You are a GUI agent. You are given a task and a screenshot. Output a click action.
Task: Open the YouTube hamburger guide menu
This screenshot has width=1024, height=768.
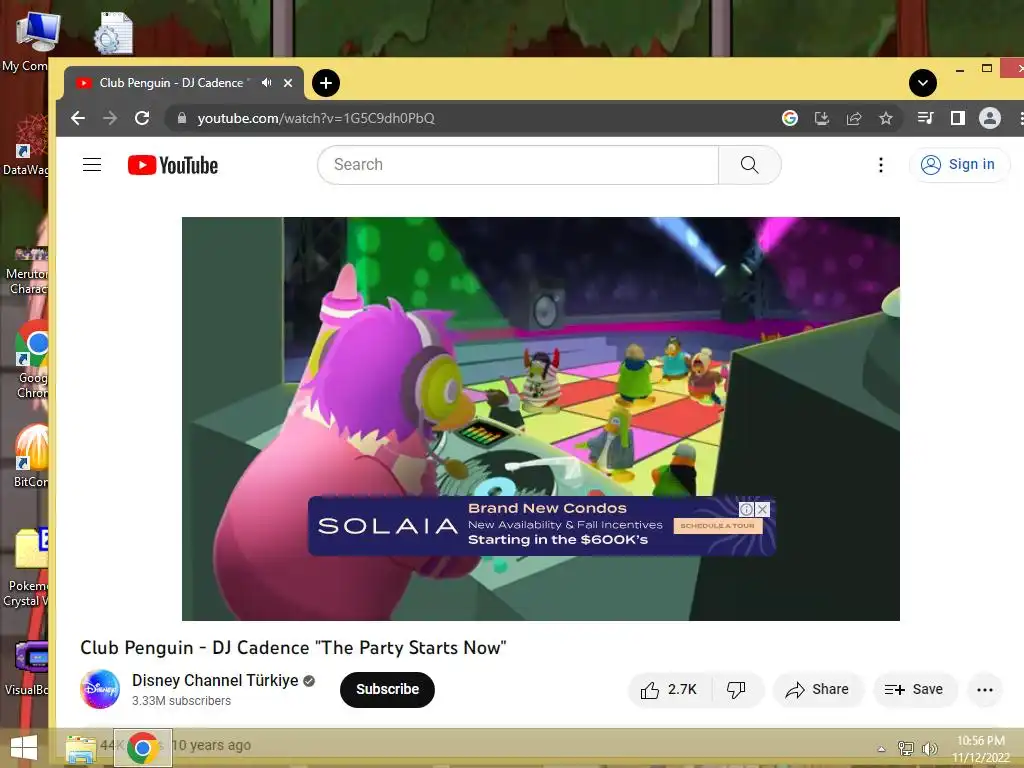pyautogui.click(x=92, y=165)
